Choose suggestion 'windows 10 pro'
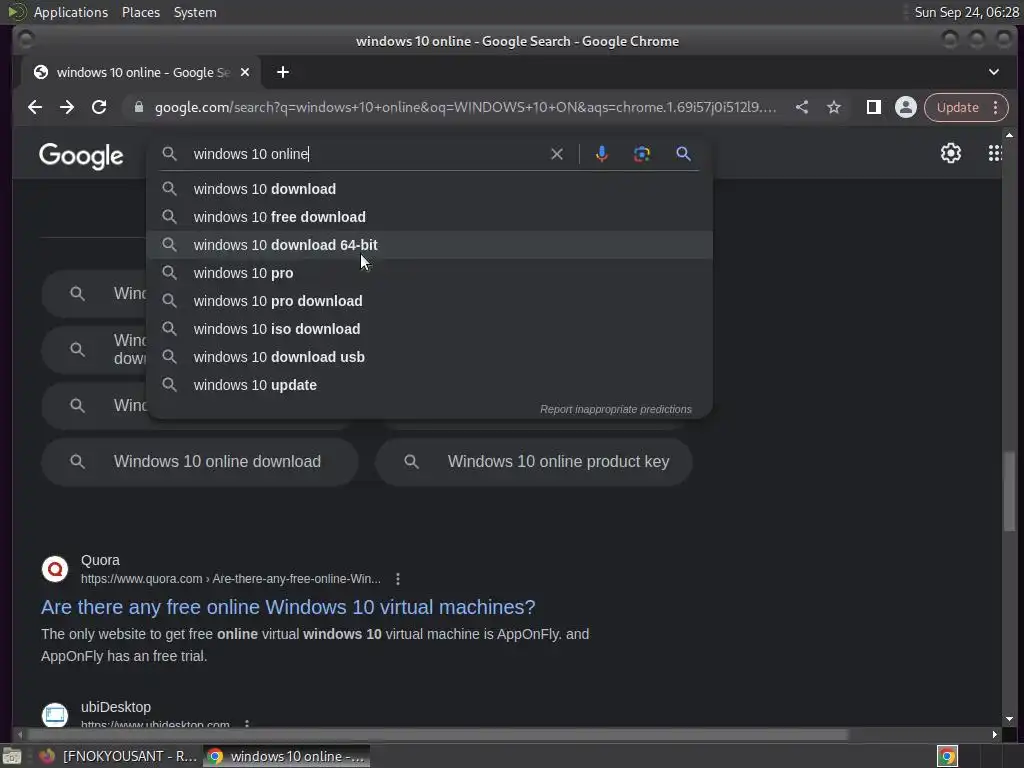This screenshot has height=768, width=1024. pyautogui.click(x=430, y=273)
